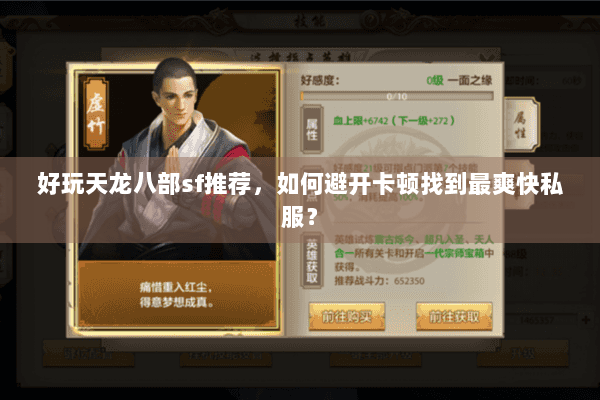
Task: Select the 英雄获取 side label
Action: pyautogui.click(x=312, y=261)
